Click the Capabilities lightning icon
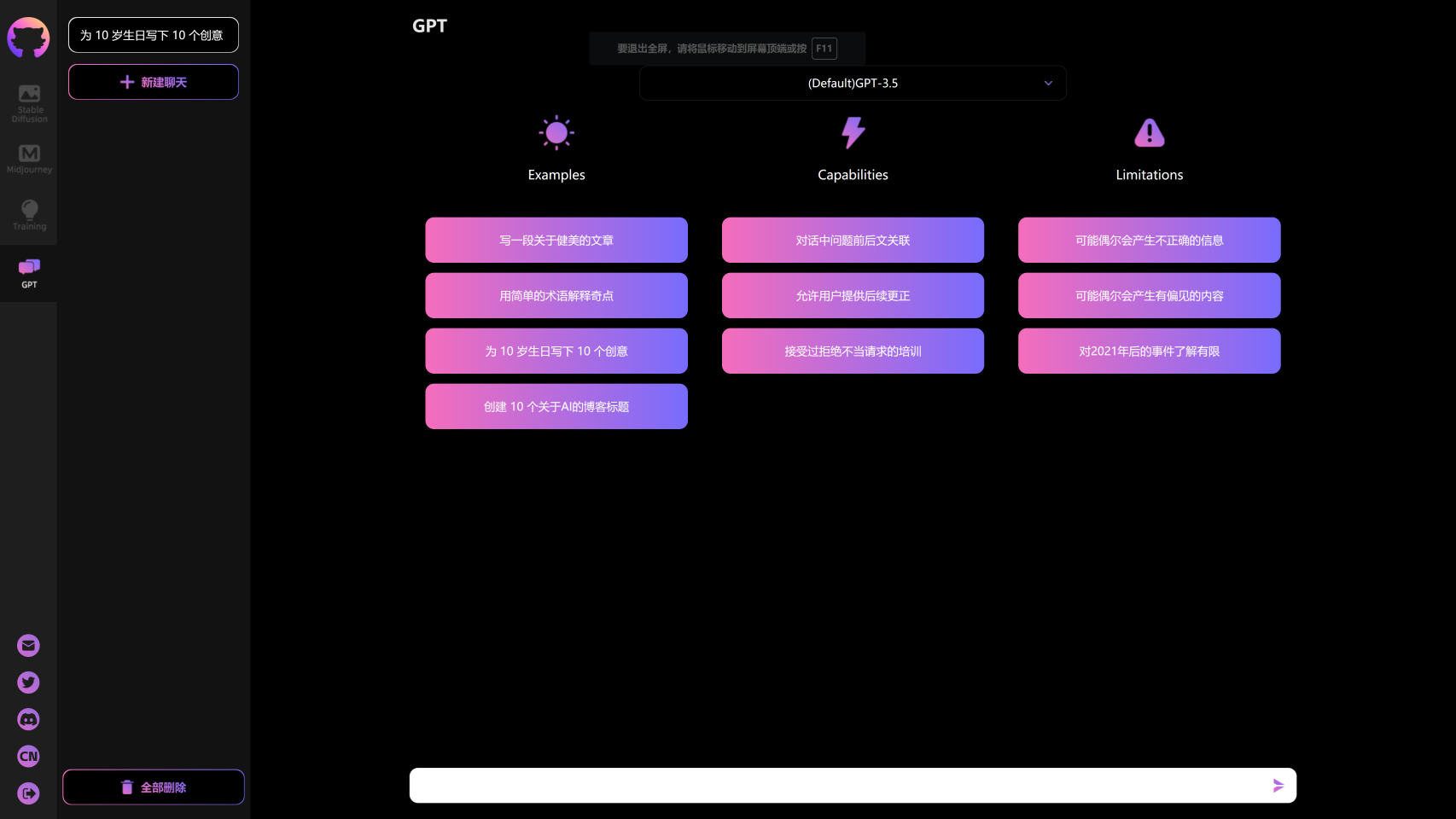The image size is (1456, 819). click(x=853, y=133)
